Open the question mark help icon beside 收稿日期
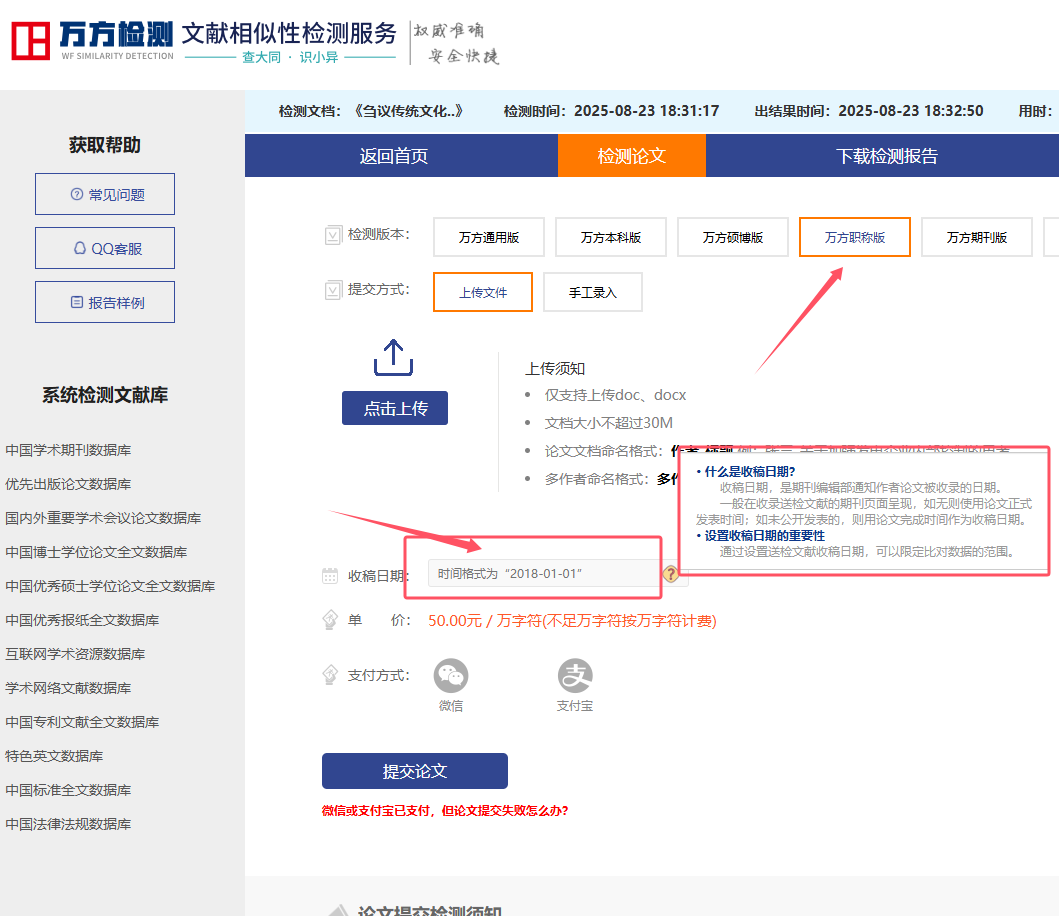Image resolution: width=1059 pixels, height=916 pixels. (671, 574)
